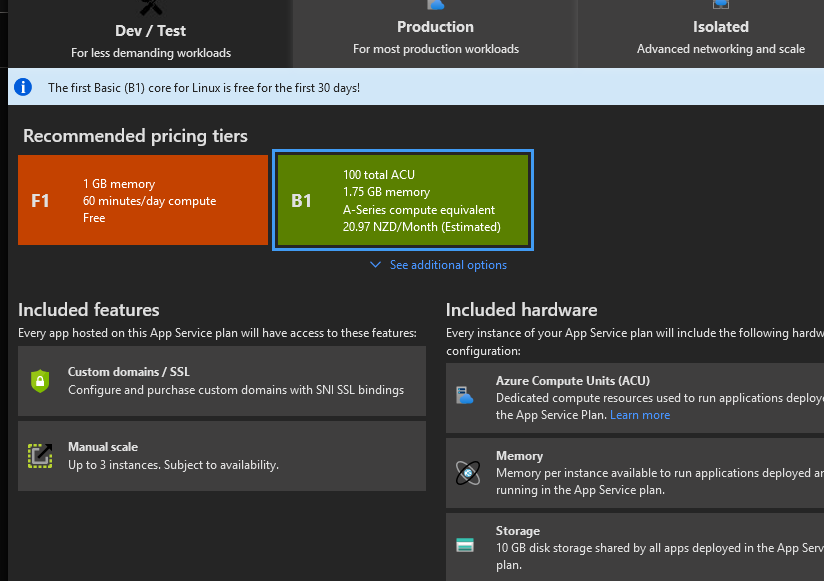Expand See additional options
824x581 pixels.
(448, 265)
